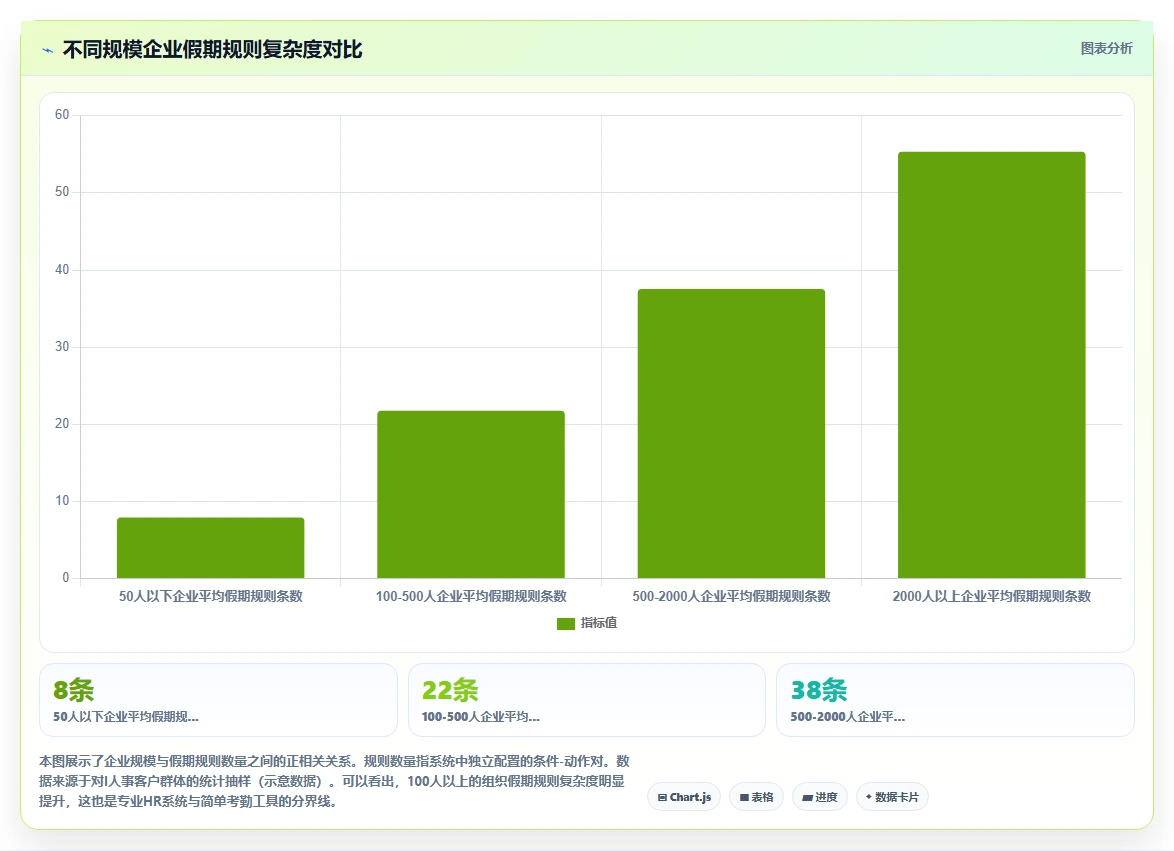Select the 进度 tag
This screenshot has height=851, width=1174.
819,797
